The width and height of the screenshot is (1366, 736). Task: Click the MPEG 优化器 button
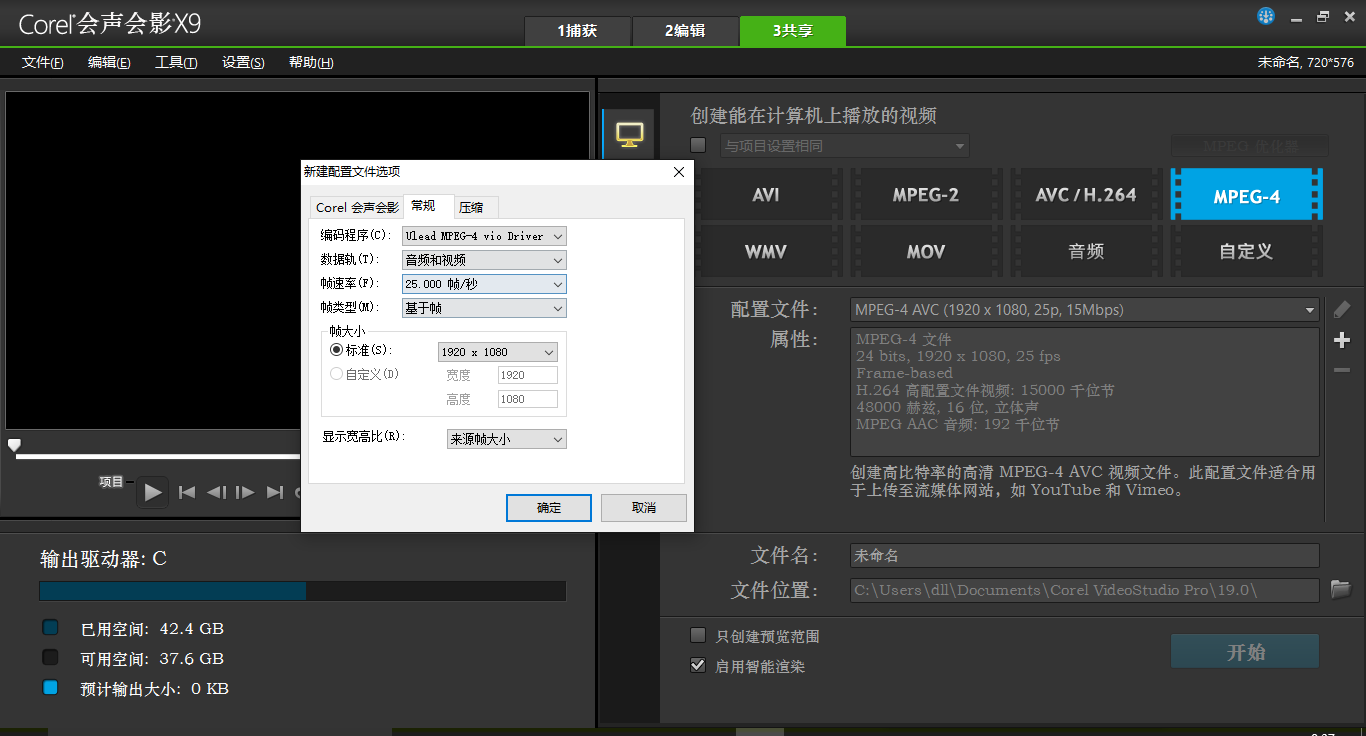[x=1250, y=146]
